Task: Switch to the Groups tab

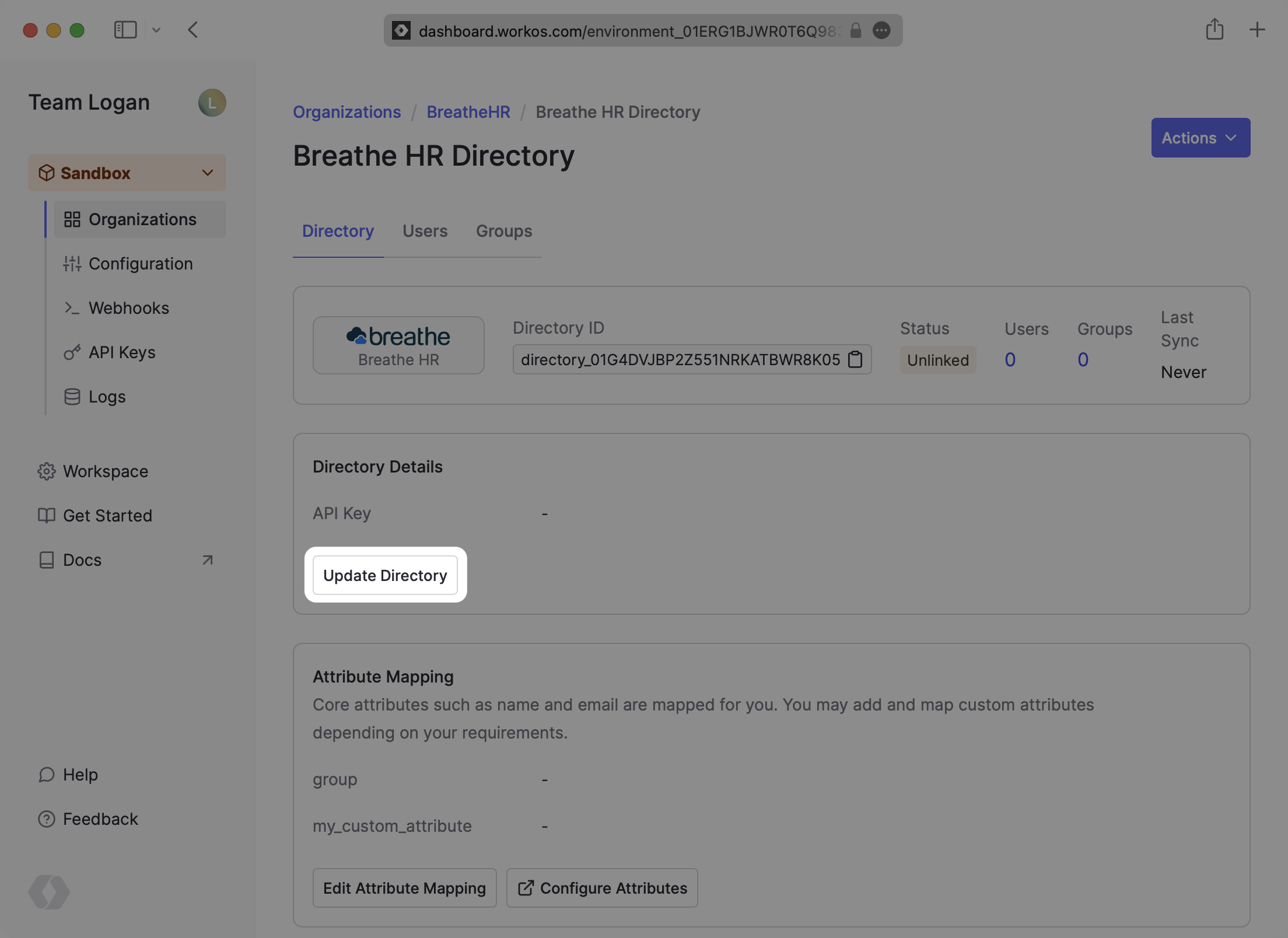Action: click(503, 231)
